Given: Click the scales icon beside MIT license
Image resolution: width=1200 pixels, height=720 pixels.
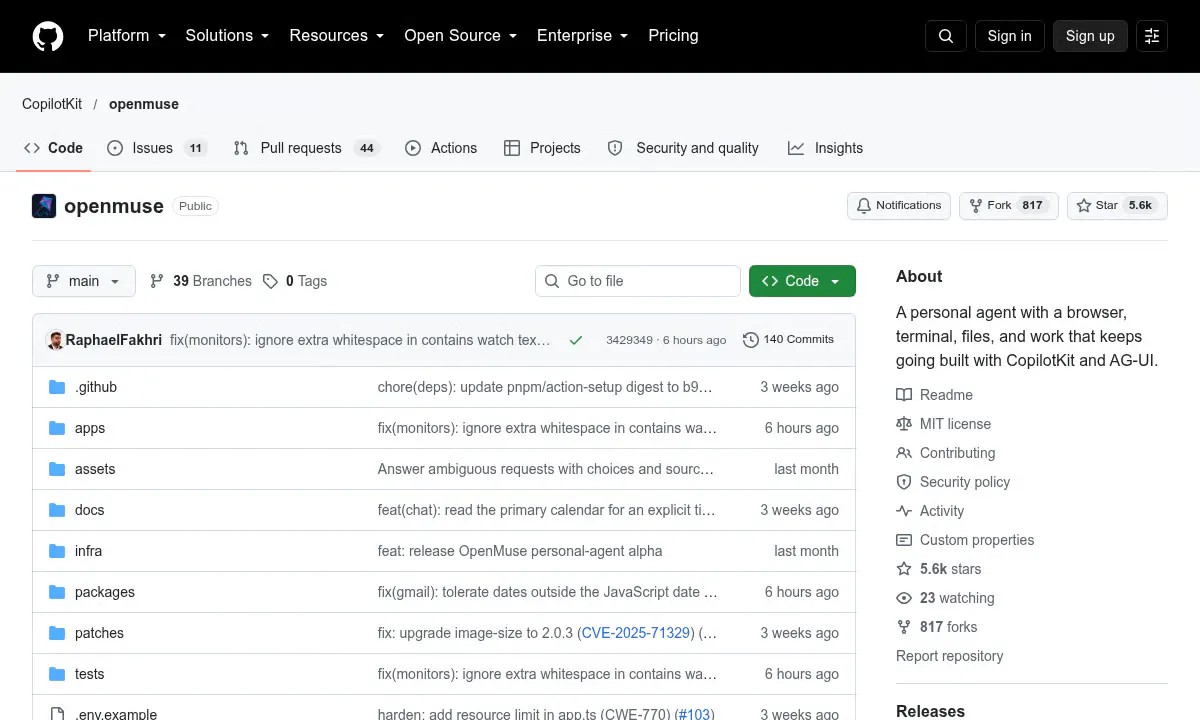Looking at the screenshot, I should point(904,424).
